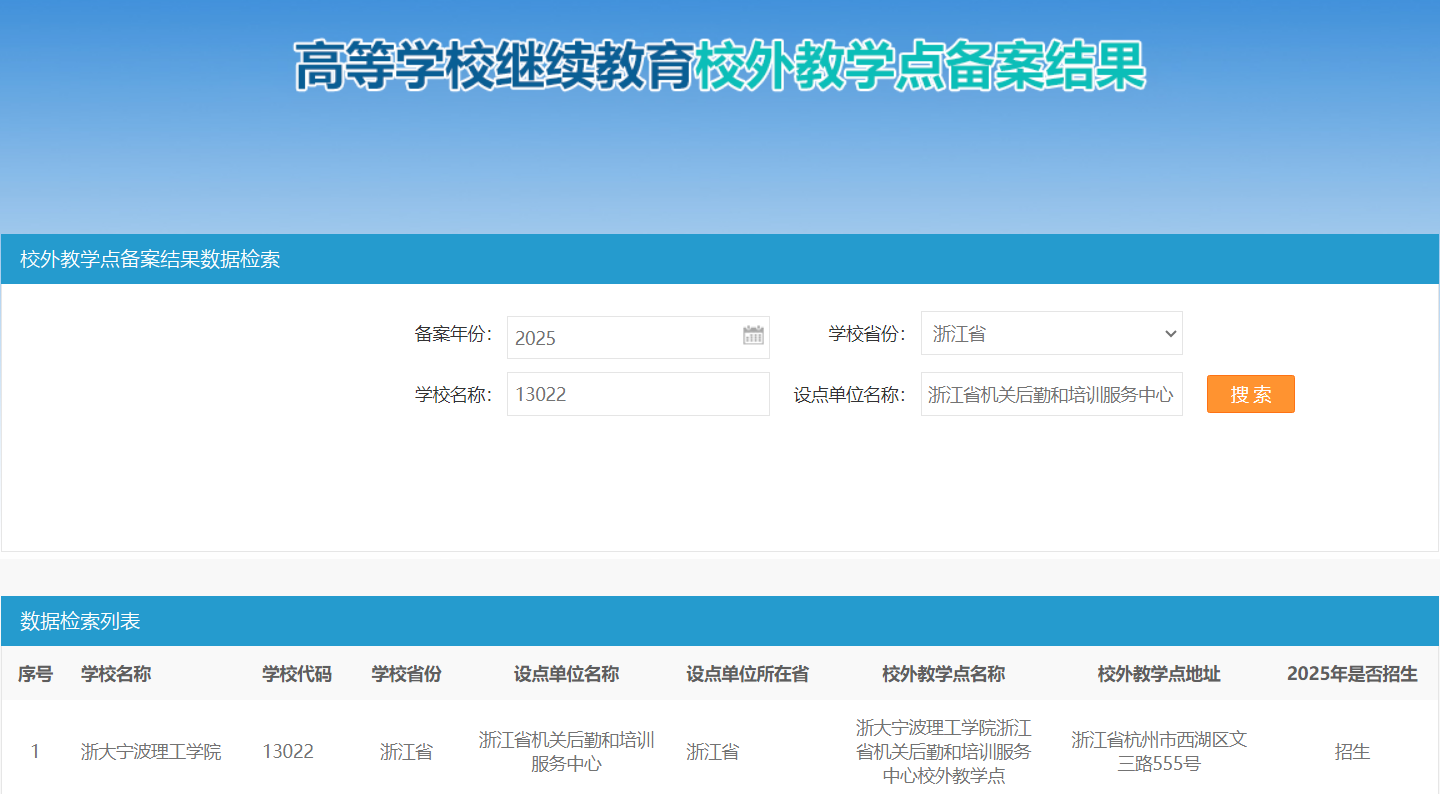Click the 学校代码 column header

coord(297,674)
